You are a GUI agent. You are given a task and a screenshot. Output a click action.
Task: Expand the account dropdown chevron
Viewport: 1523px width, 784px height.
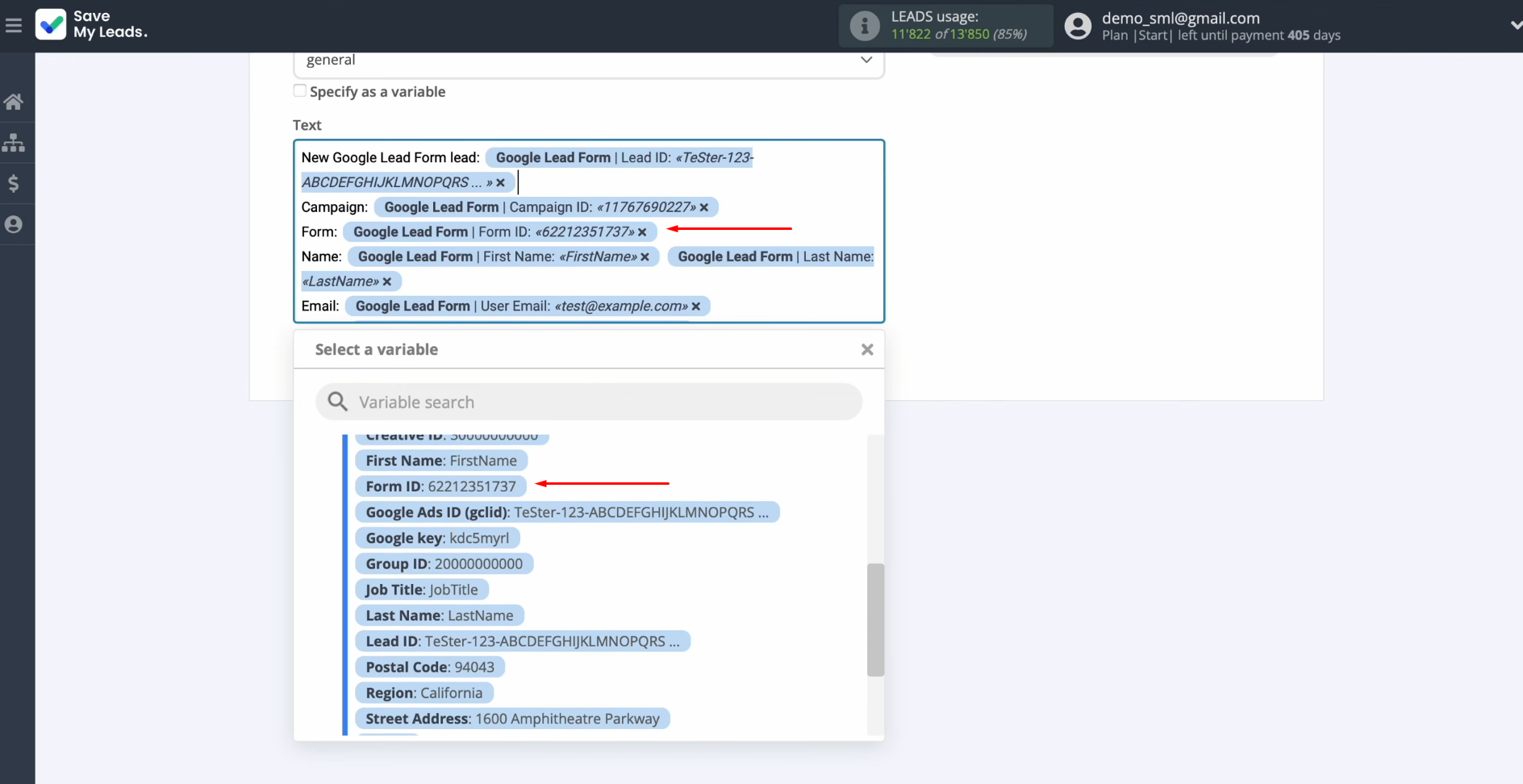[x=1515, y=26]
